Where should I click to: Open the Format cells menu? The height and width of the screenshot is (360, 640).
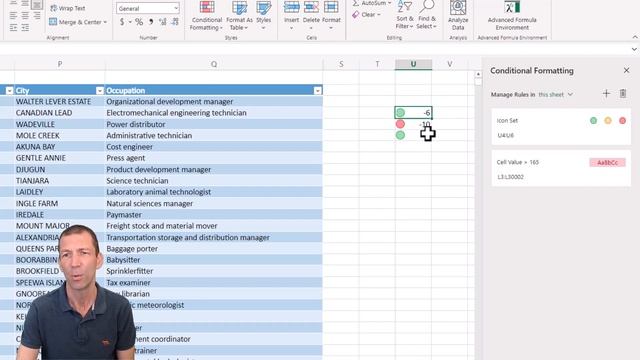[x=331, y=16]
